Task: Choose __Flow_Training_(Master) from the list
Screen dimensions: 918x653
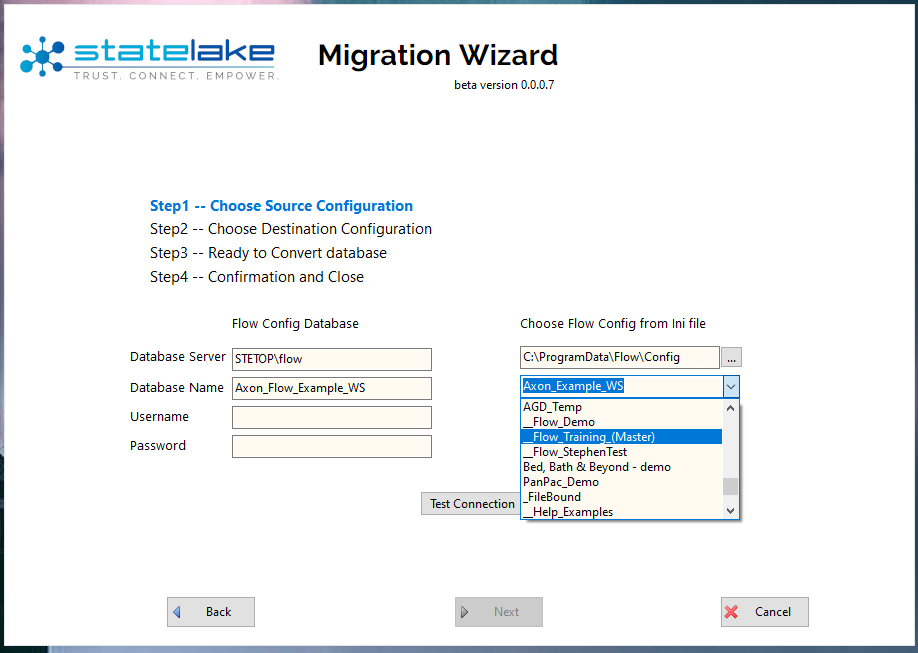Action: click(x=621, y=437)
